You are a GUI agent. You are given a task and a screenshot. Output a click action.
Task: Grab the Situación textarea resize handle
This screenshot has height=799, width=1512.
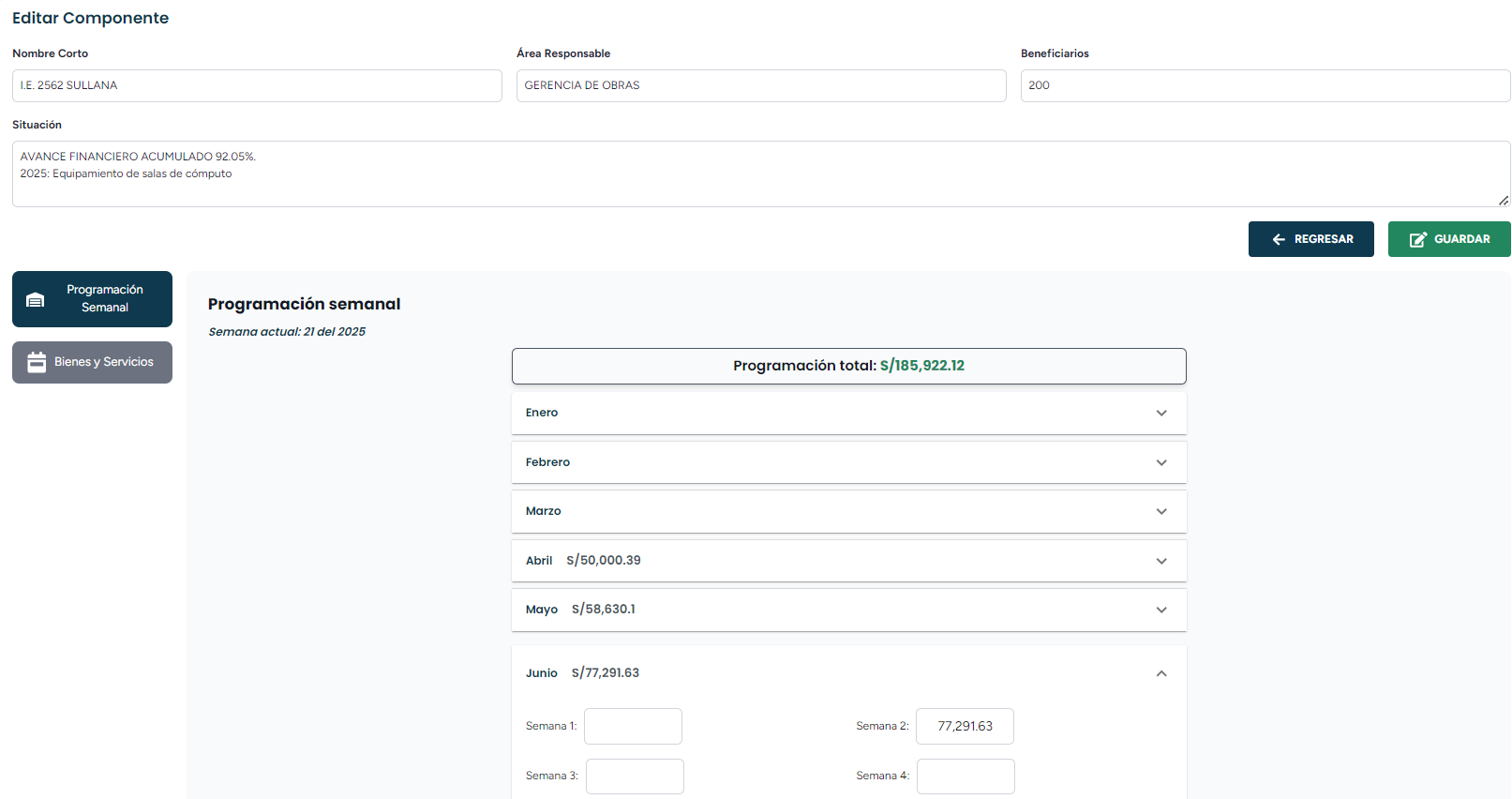point(1504,200)
